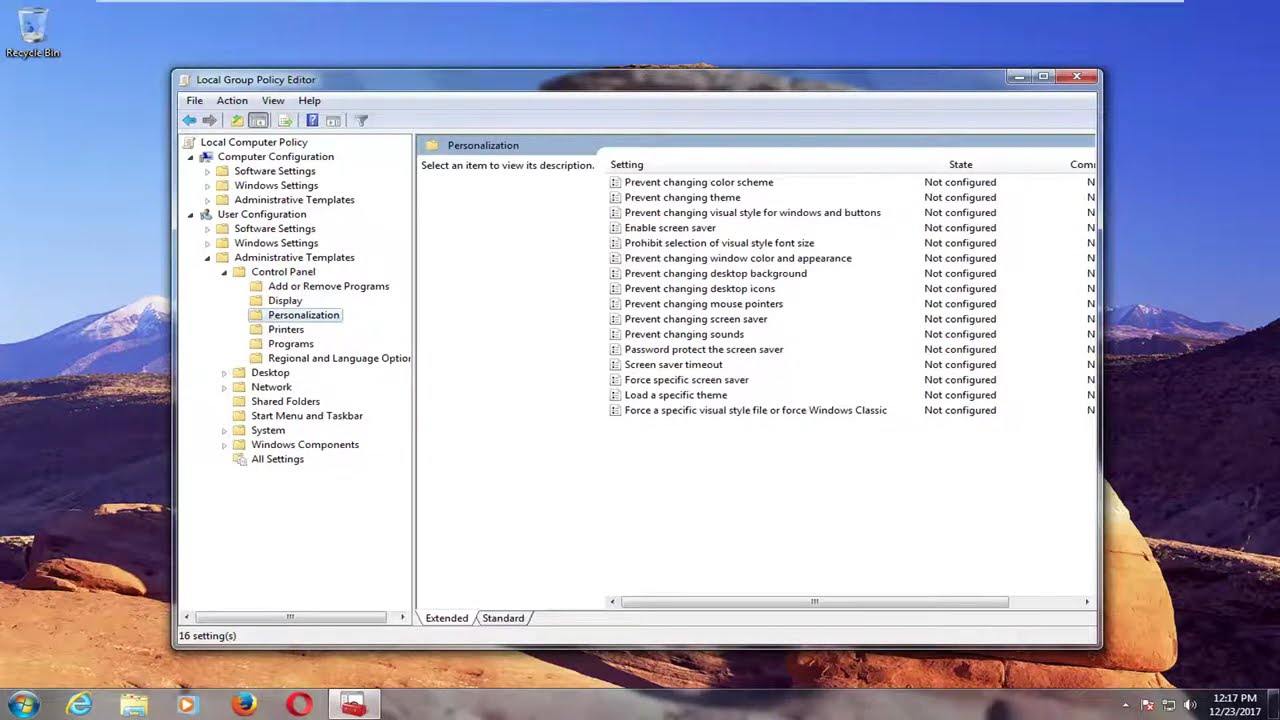The image size is (1280, 720).
Task: Open the Help toolbar icon
Action: (312, 121)
